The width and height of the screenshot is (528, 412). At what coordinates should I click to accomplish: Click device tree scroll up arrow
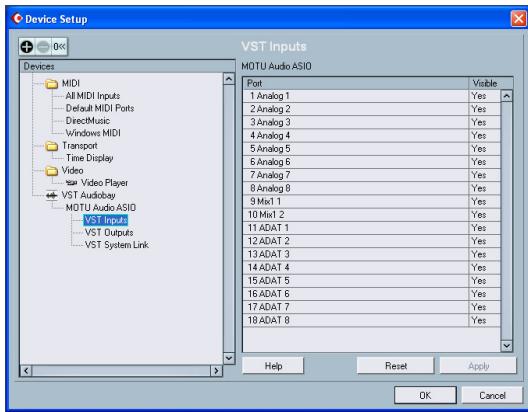229,79
